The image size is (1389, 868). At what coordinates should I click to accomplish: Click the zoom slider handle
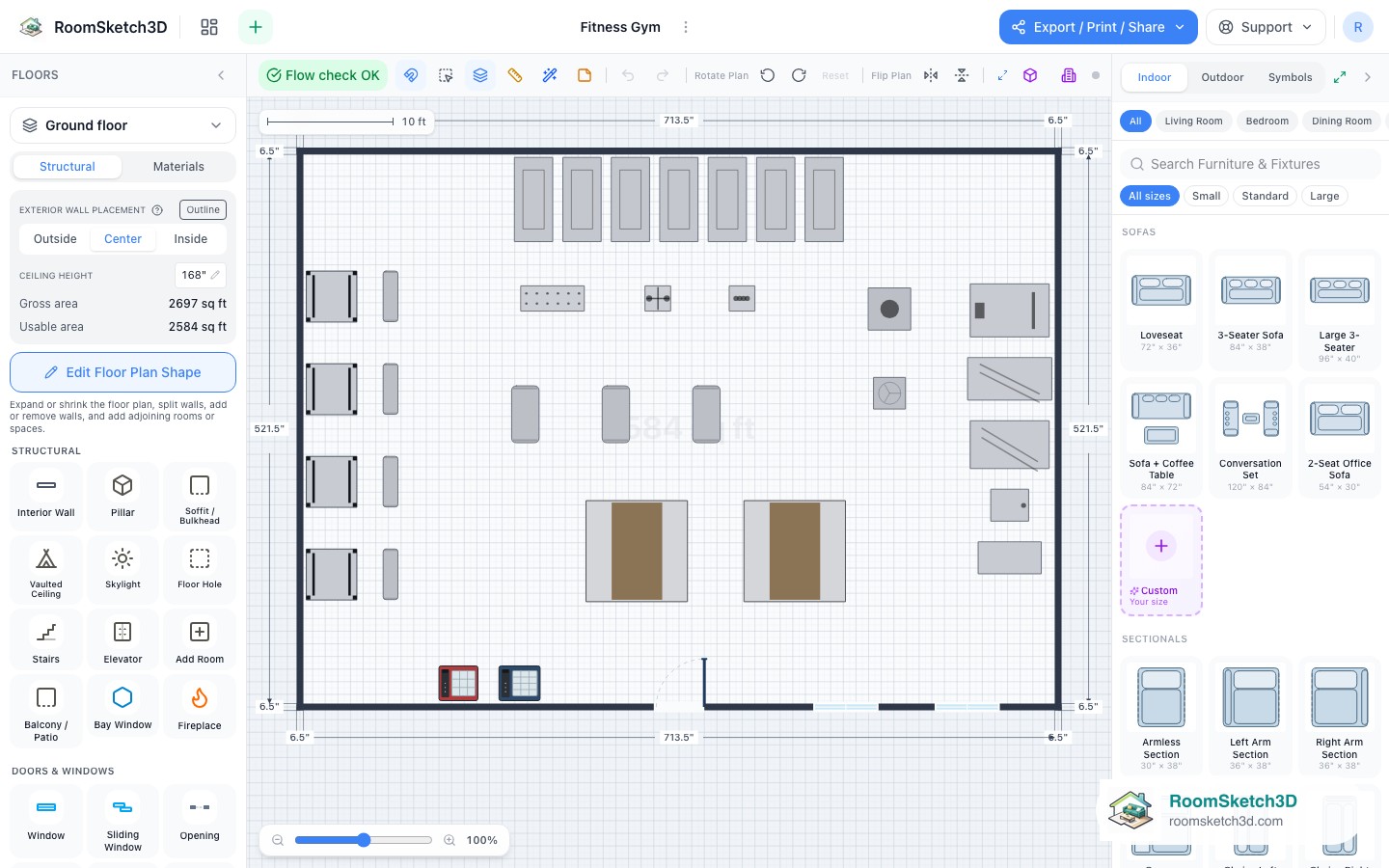click(364, 840)
